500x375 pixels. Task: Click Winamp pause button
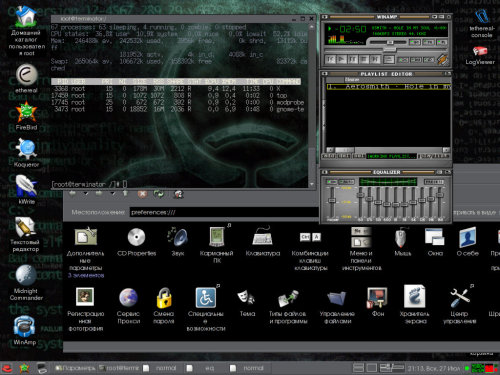point(352,59)
